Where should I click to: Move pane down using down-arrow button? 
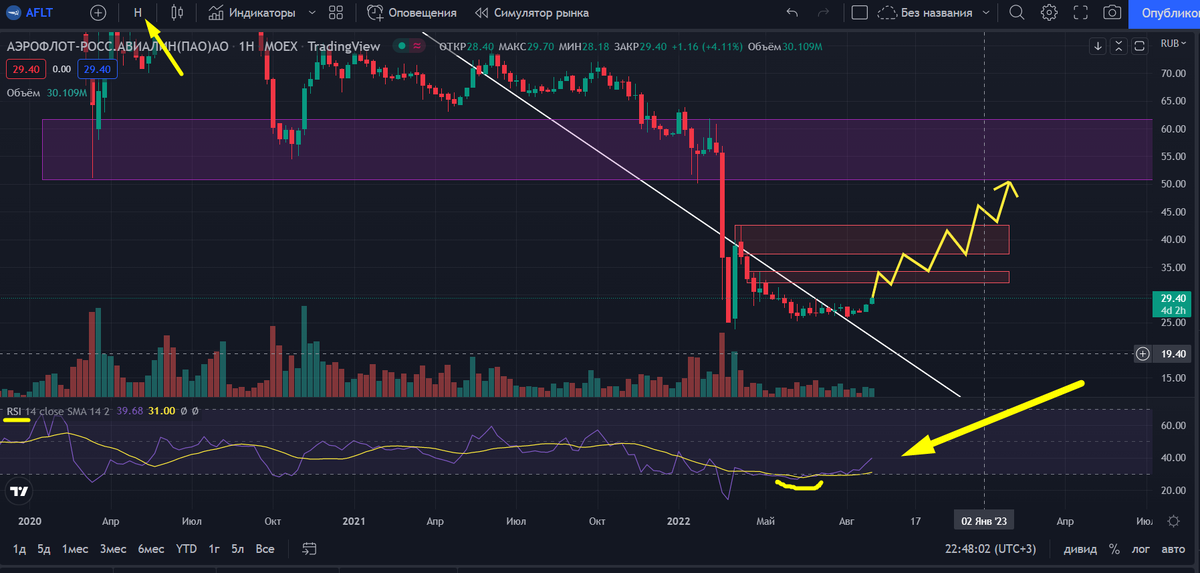(1098, 46)
